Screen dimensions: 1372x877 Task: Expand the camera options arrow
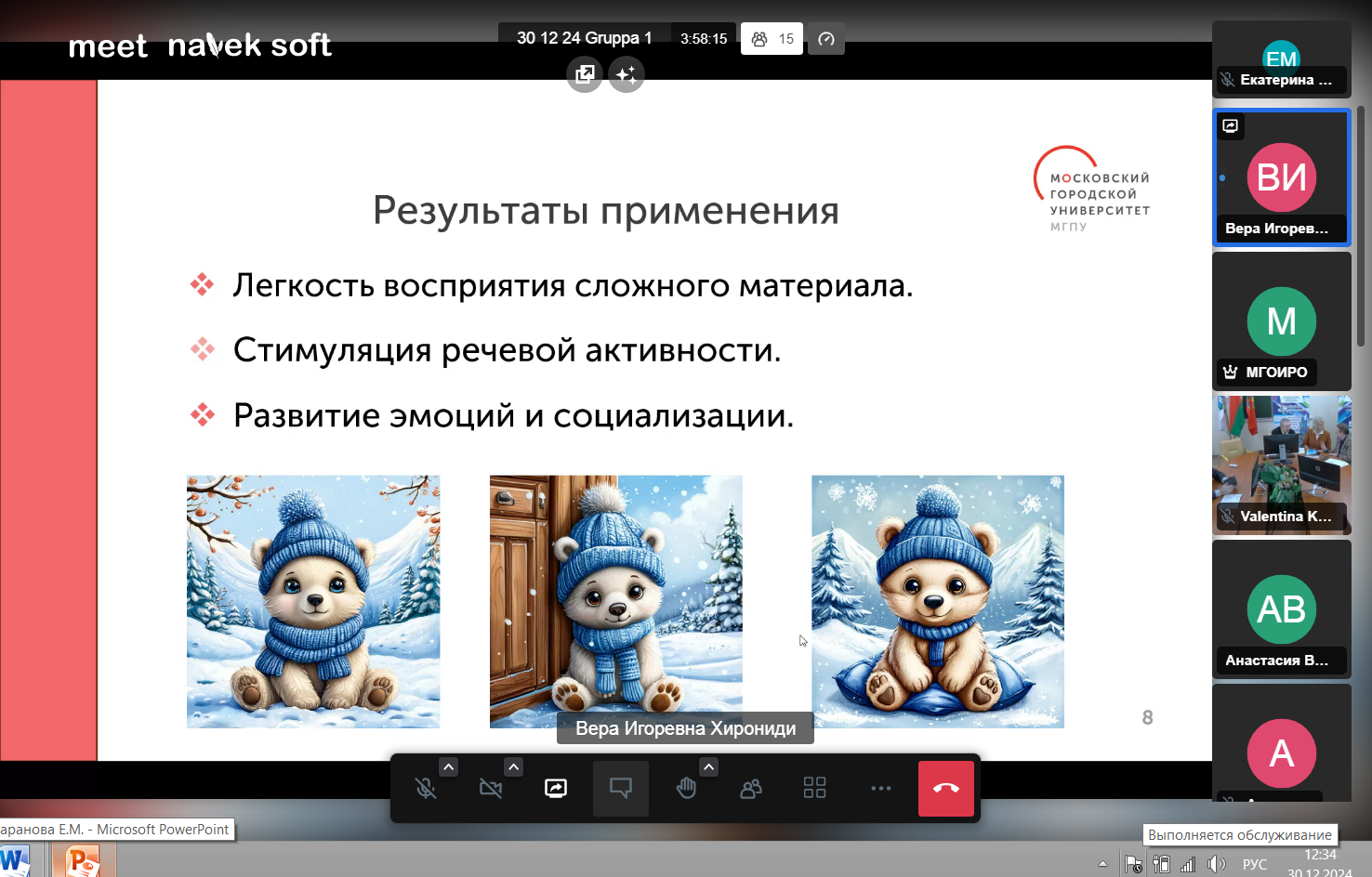[x=514, y=766]
